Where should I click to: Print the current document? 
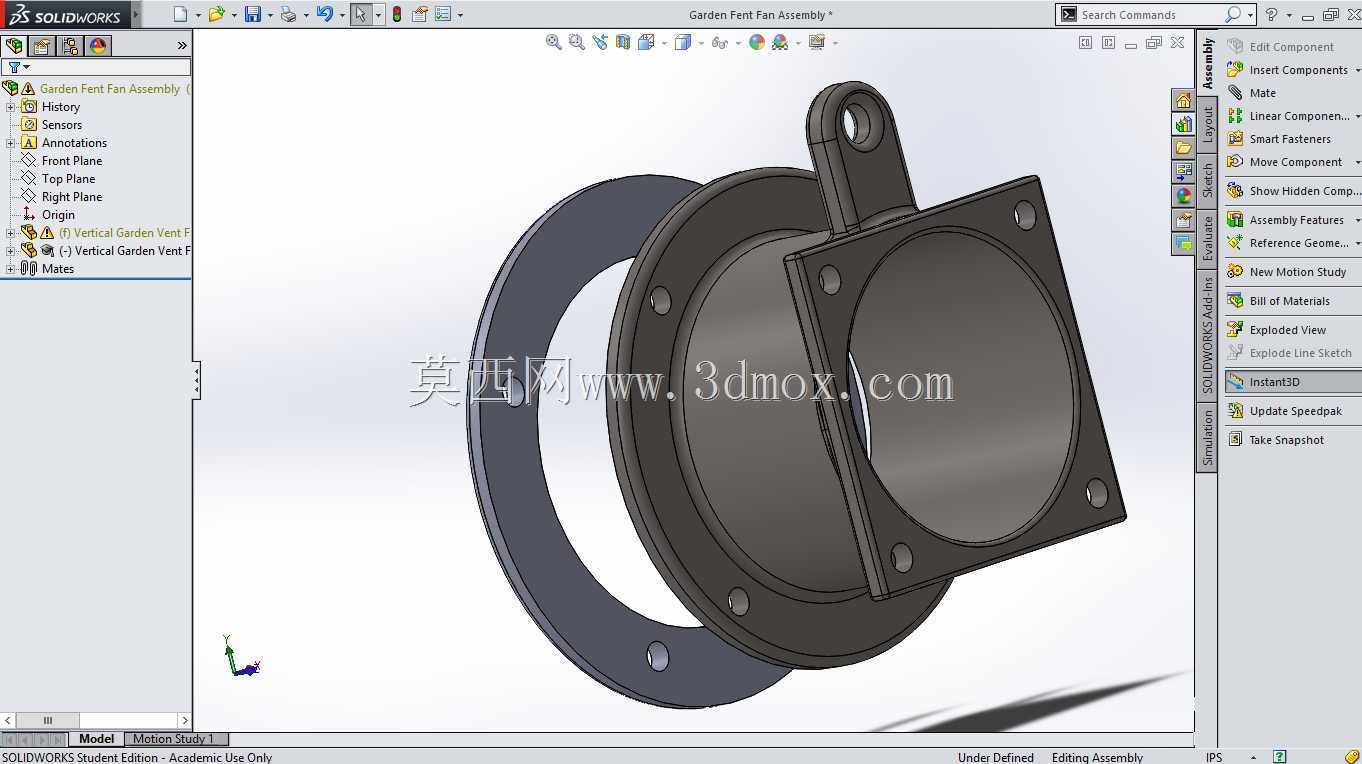[288, 14]
